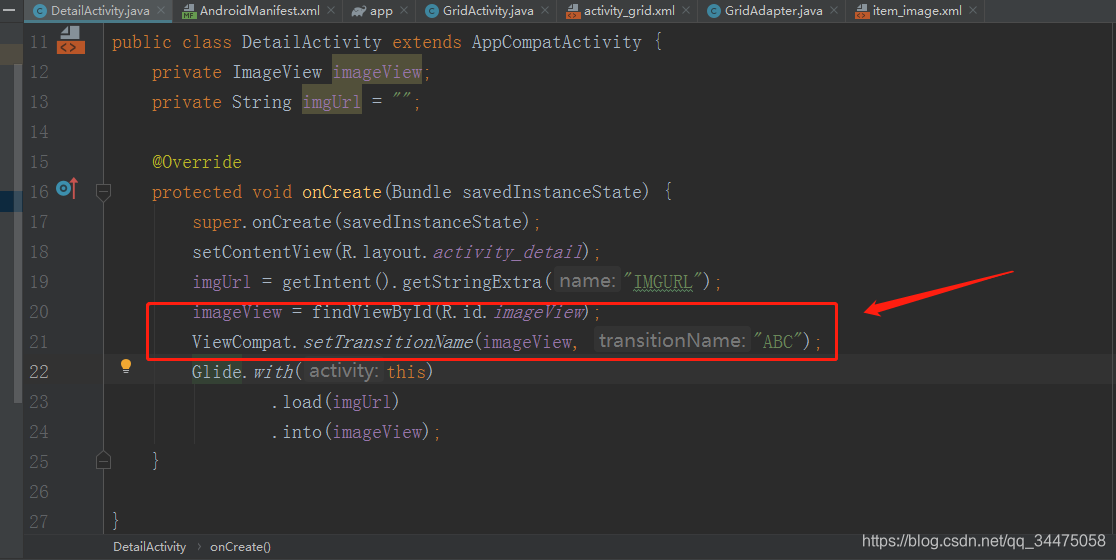The width and height of the screenshot is (1116, 560).
Task: Click the Glide class name on line 22
Action: 216,371
